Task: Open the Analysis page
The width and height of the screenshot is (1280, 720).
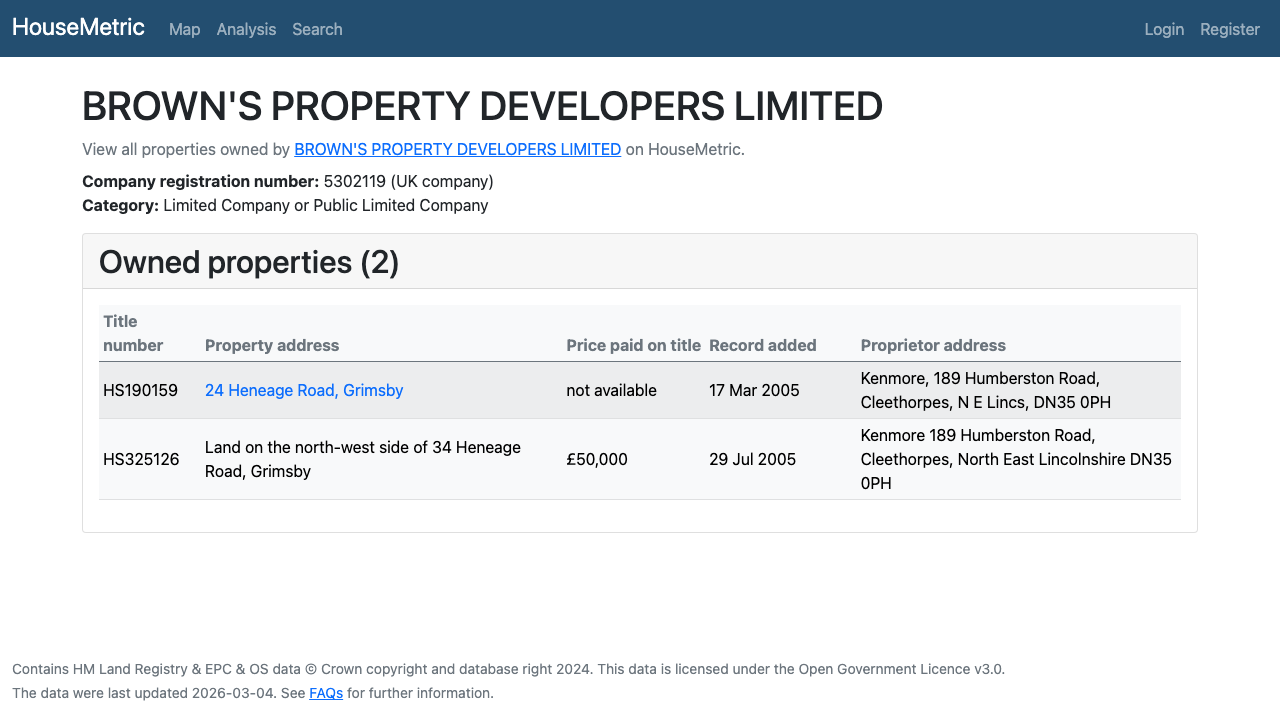Action: click(246, 29)
